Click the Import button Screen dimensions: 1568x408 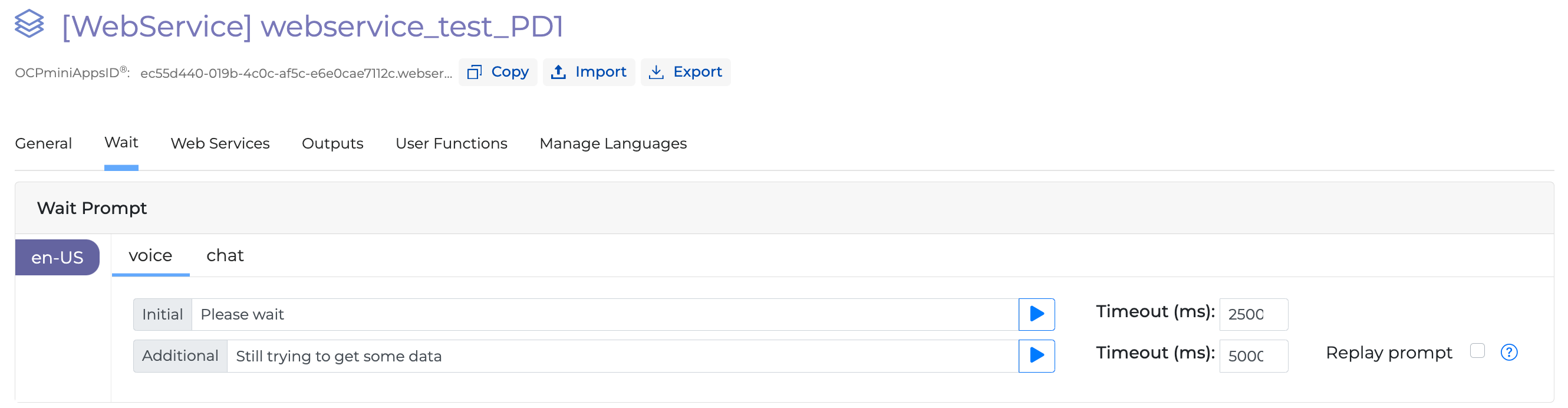(588, 72)
